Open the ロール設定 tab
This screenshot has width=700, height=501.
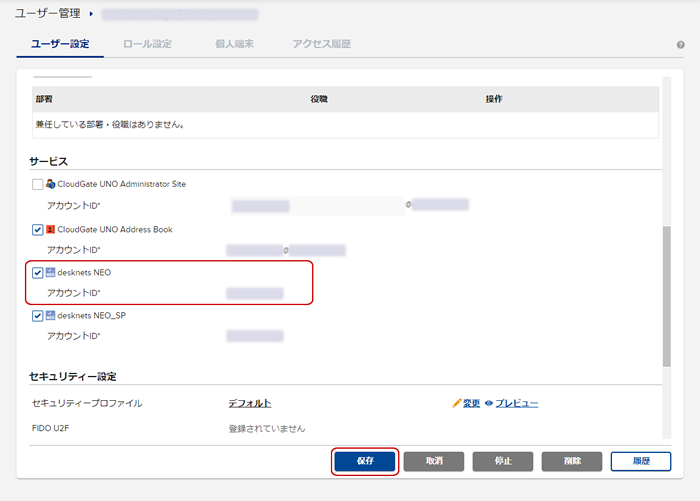click(147, 44)
